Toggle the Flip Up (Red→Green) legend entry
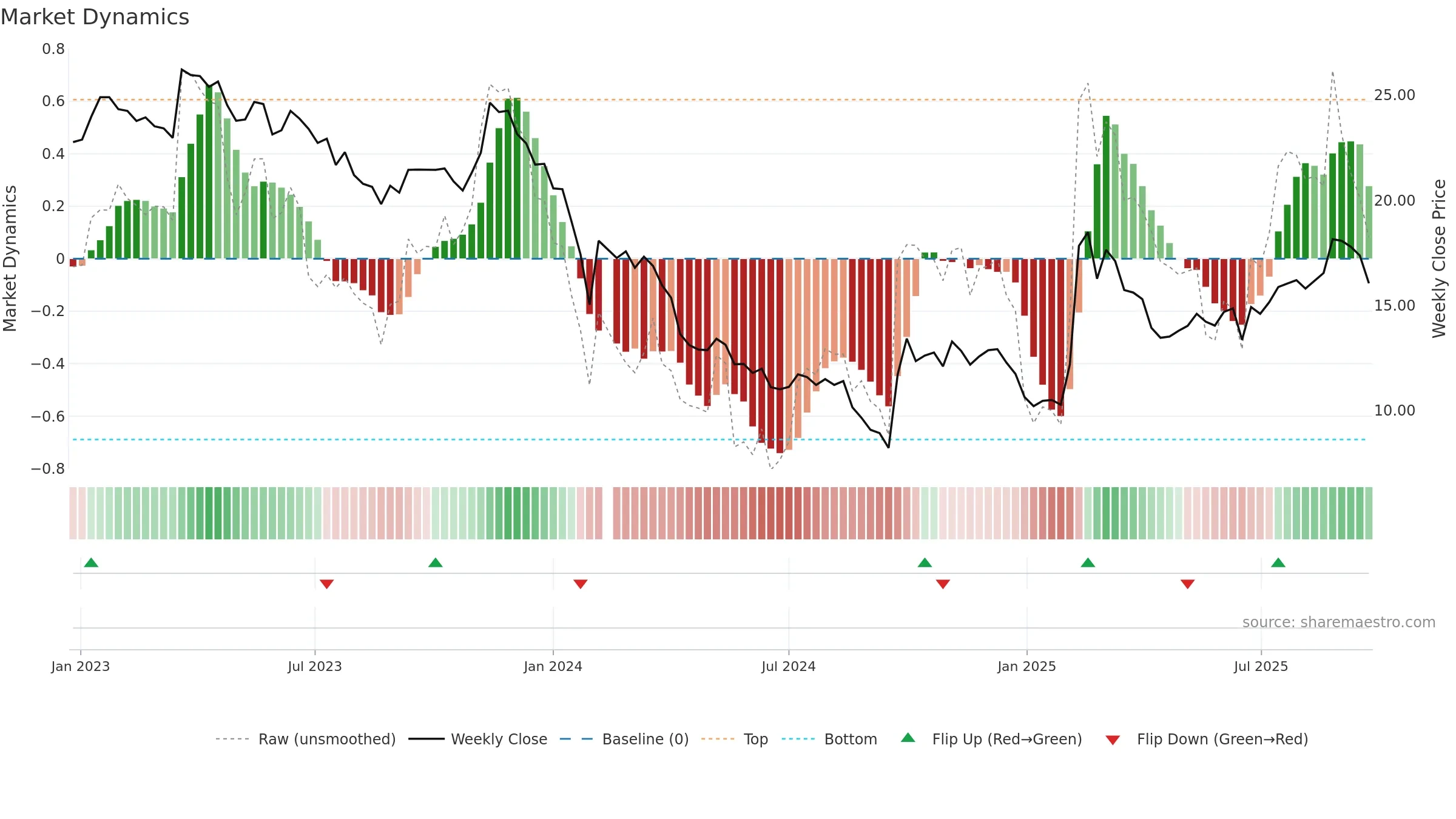The height and width of the screenshot is (819, 1456). coord(991,739)
